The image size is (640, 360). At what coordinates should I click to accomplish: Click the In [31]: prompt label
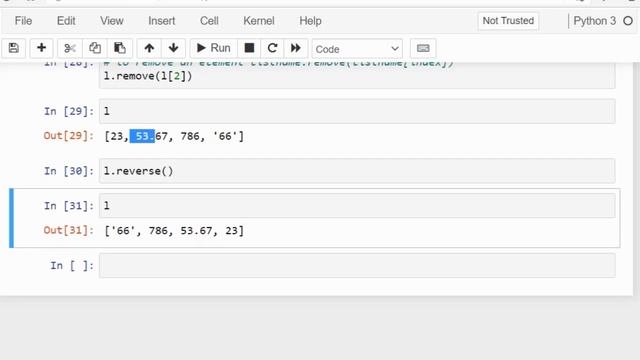pyautogui.click(x=69, y=206)
